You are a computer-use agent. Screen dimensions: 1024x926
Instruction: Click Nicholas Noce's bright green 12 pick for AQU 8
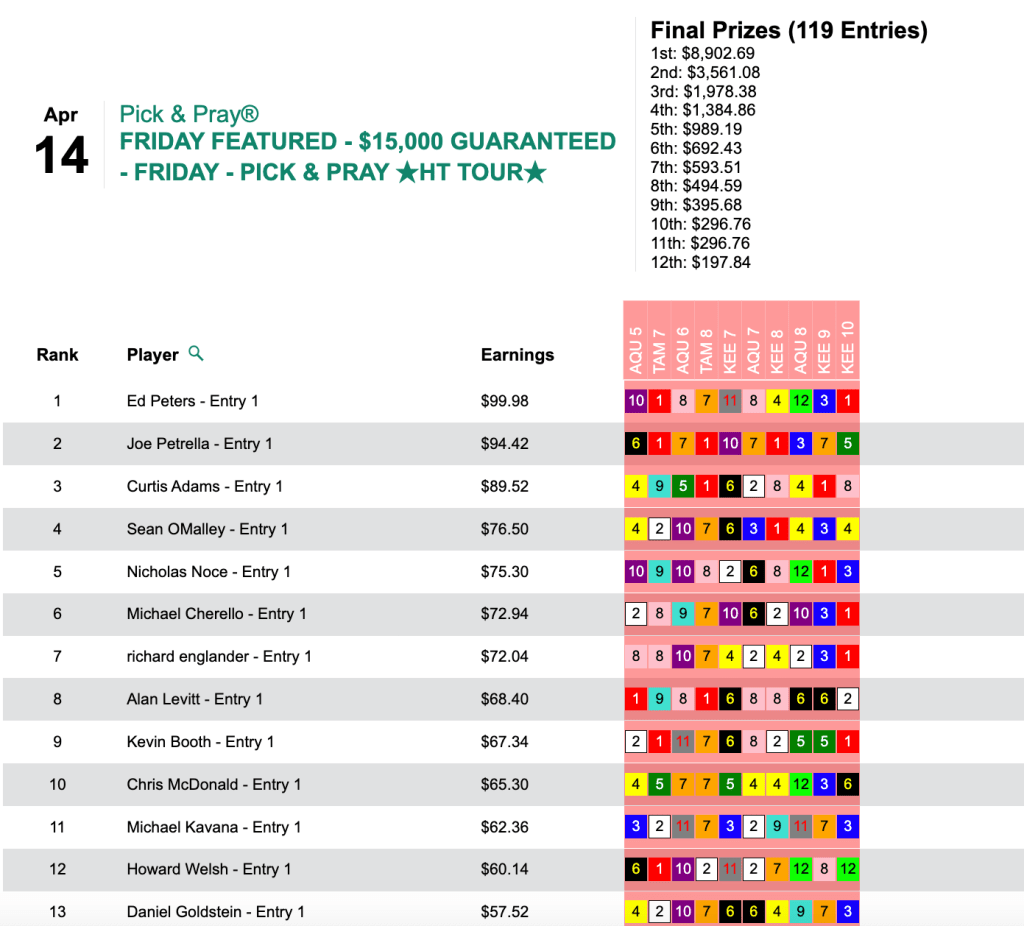(800, 572)
